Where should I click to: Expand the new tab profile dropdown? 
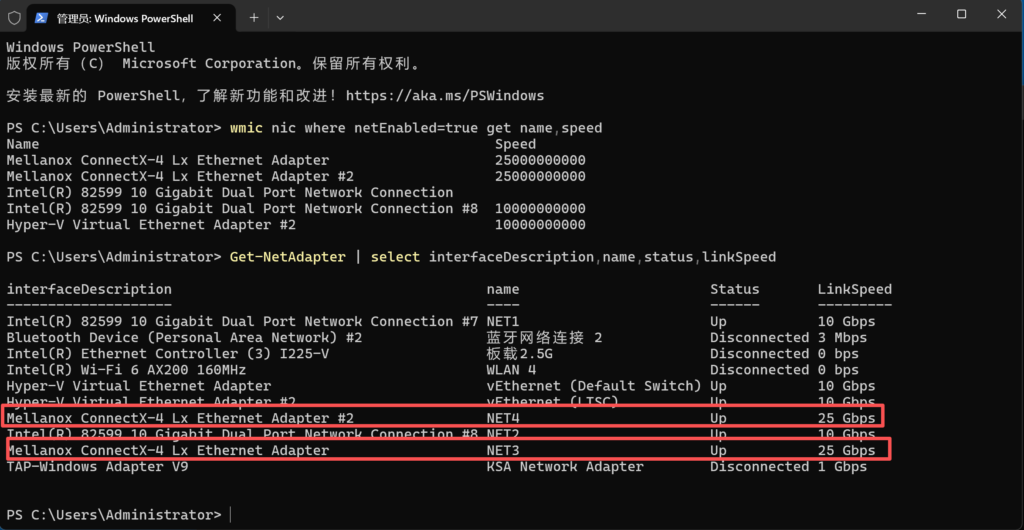[280, 17]
